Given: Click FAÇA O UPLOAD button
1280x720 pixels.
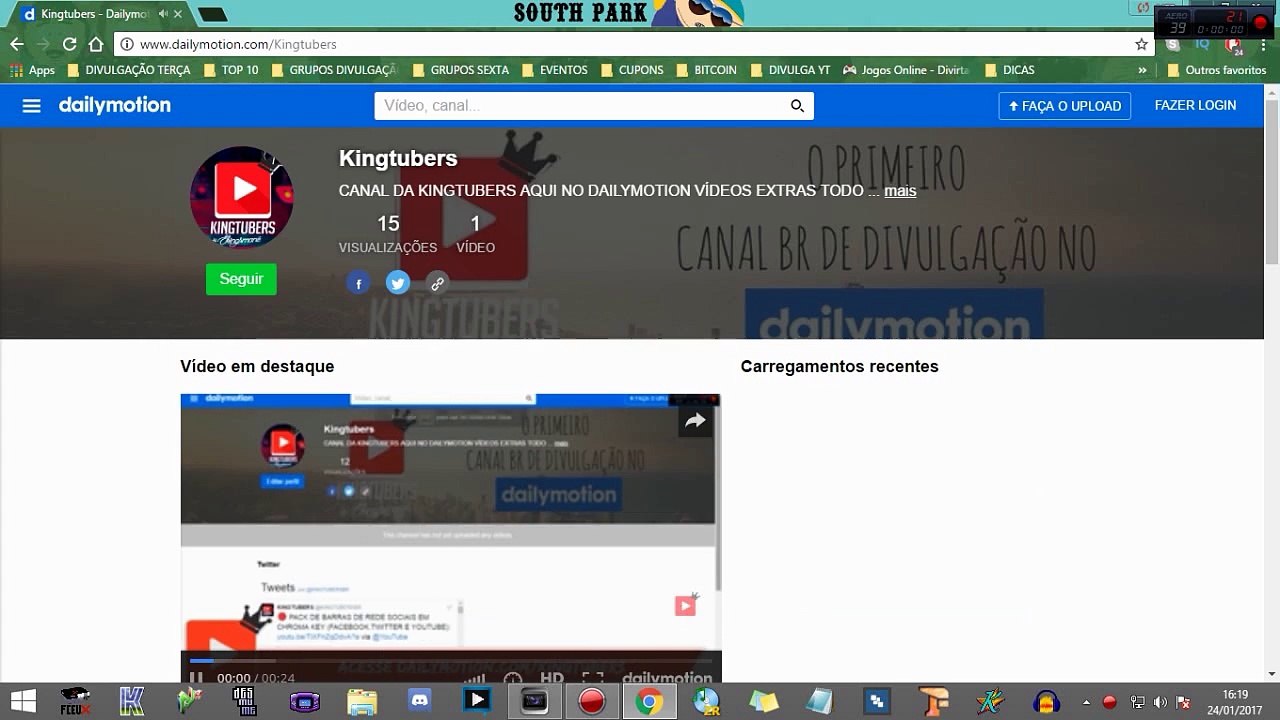Looking at the screenshot, I should click(x=1065, y=106).
